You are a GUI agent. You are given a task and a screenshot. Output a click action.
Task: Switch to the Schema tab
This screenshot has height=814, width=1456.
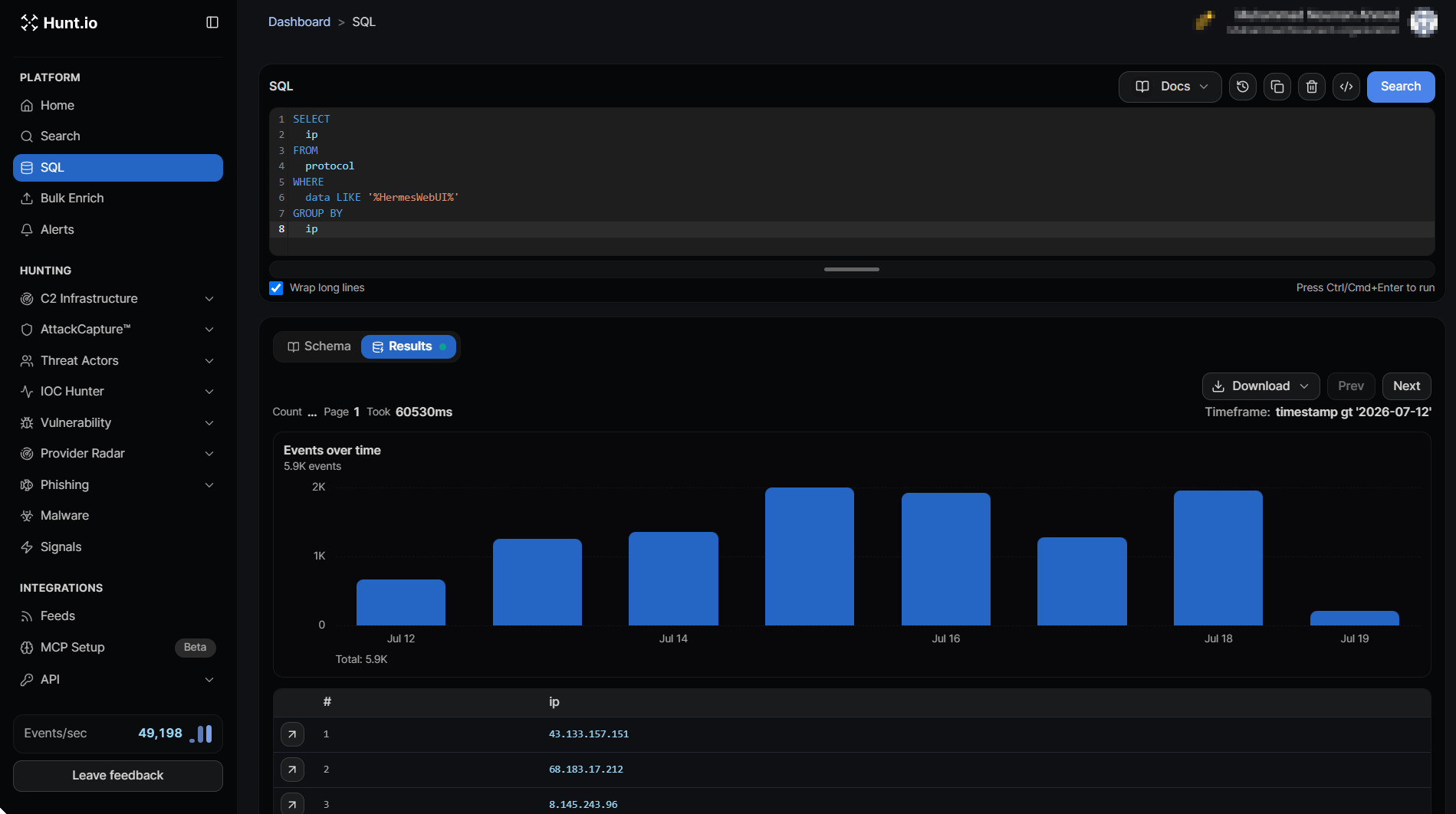319,346
